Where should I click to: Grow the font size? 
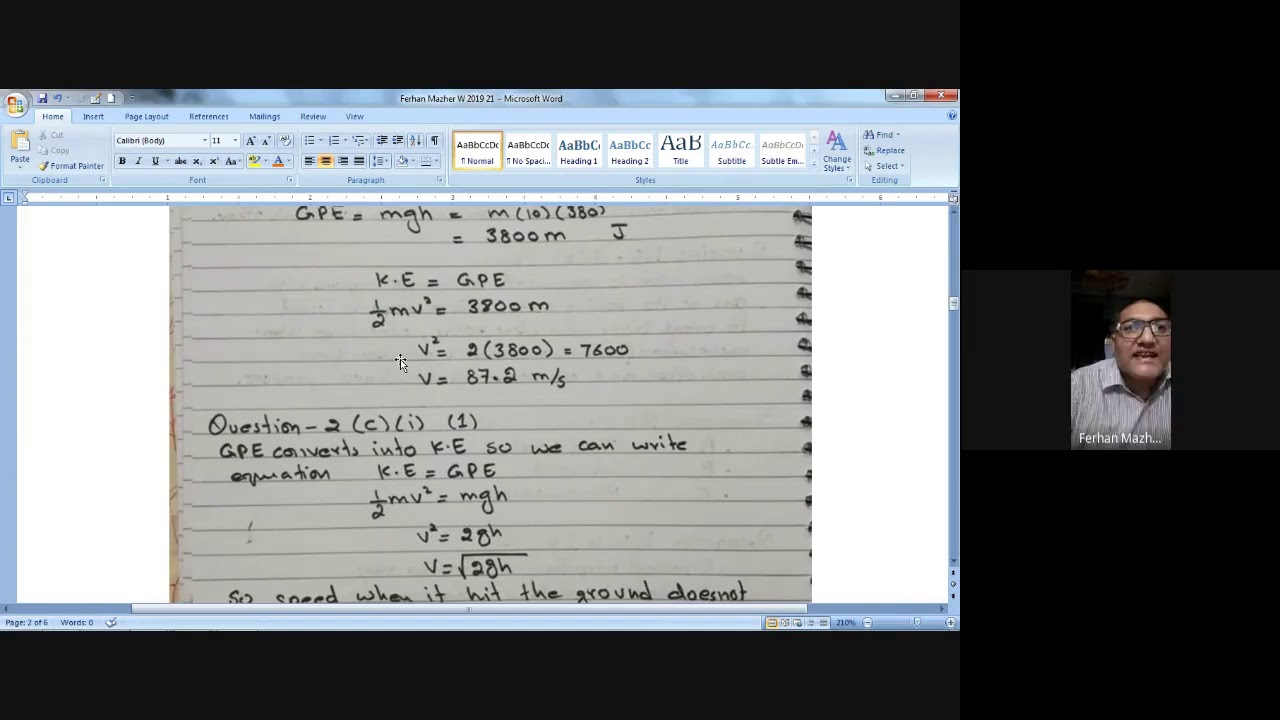pyautogui.click(x=250, y=141)
